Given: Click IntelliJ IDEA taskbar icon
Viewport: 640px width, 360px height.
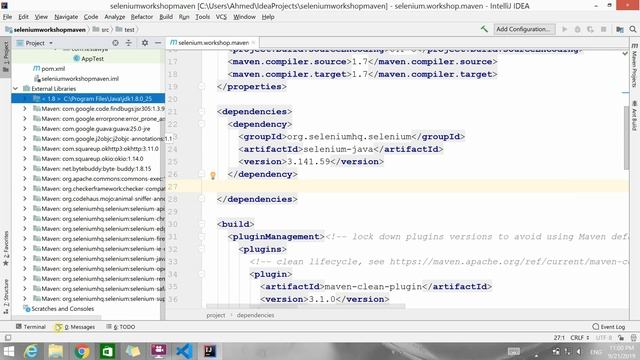Looking at the screenshot, I should pyautogui.click(x=210, y=351).
